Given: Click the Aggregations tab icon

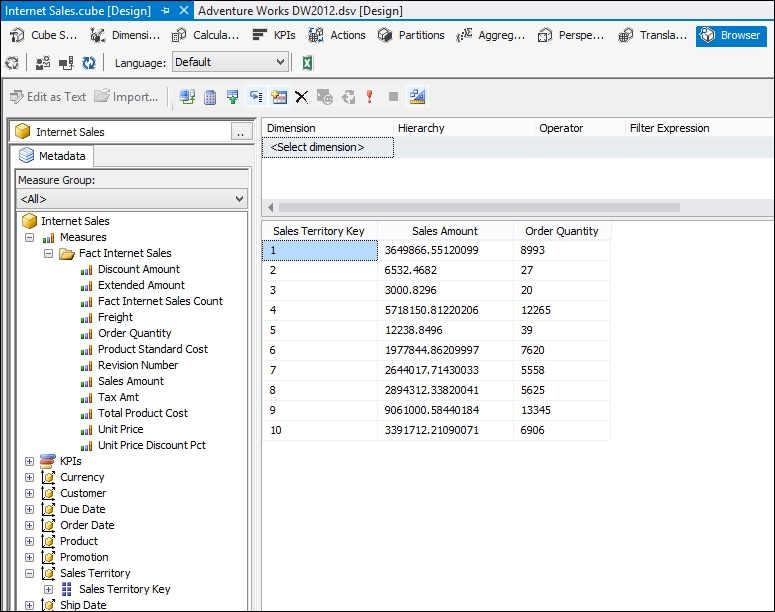Looking at the screenshot, I should tap(464, 35).
